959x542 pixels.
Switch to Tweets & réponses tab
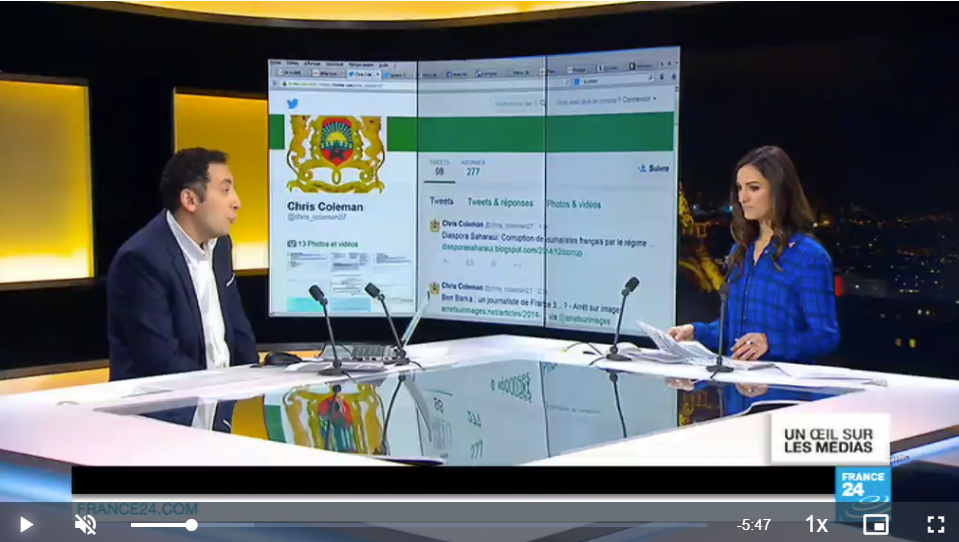coord(500,203)
